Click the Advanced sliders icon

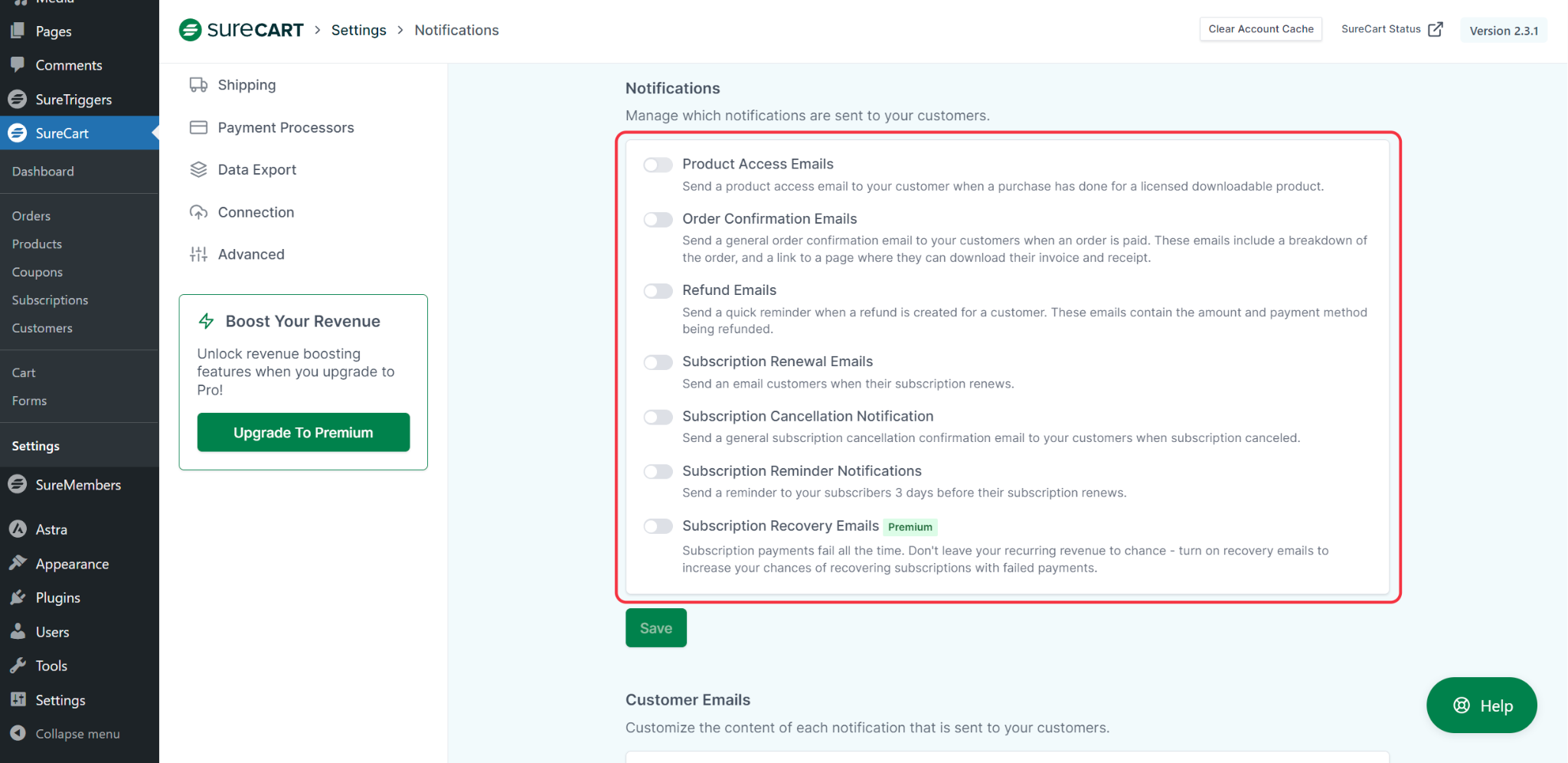[x=198, y=254]
